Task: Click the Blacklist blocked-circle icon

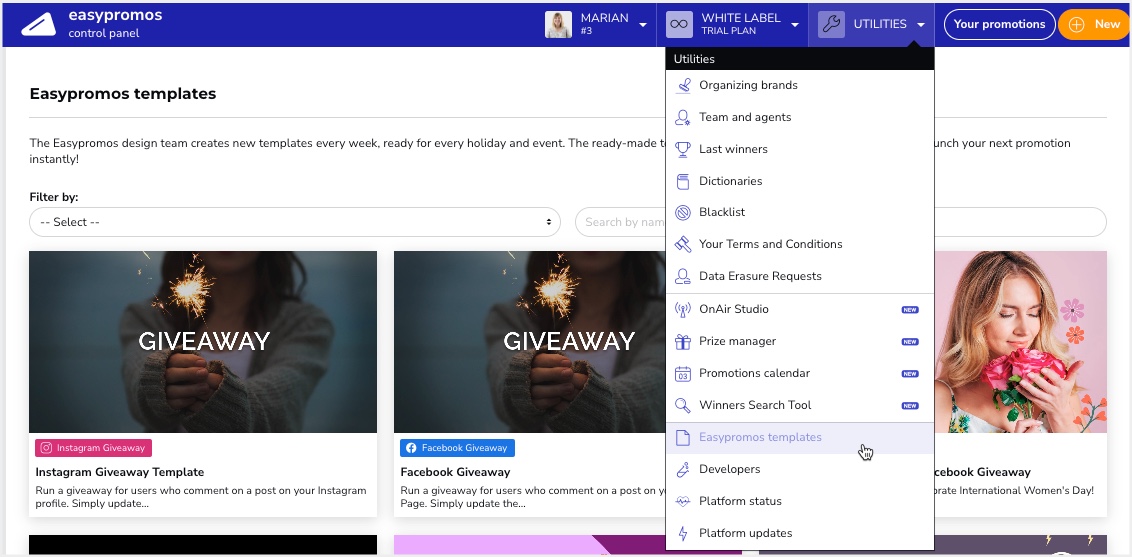Action: [682, 213]
